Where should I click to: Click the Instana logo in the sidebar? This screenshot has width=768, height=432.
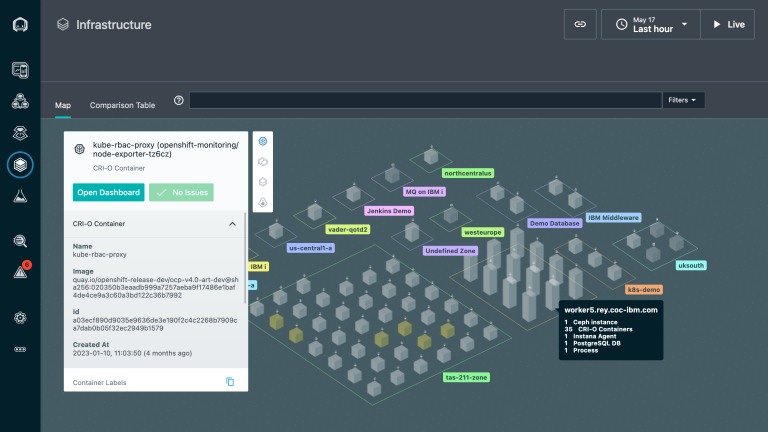[x=20, y=24]
